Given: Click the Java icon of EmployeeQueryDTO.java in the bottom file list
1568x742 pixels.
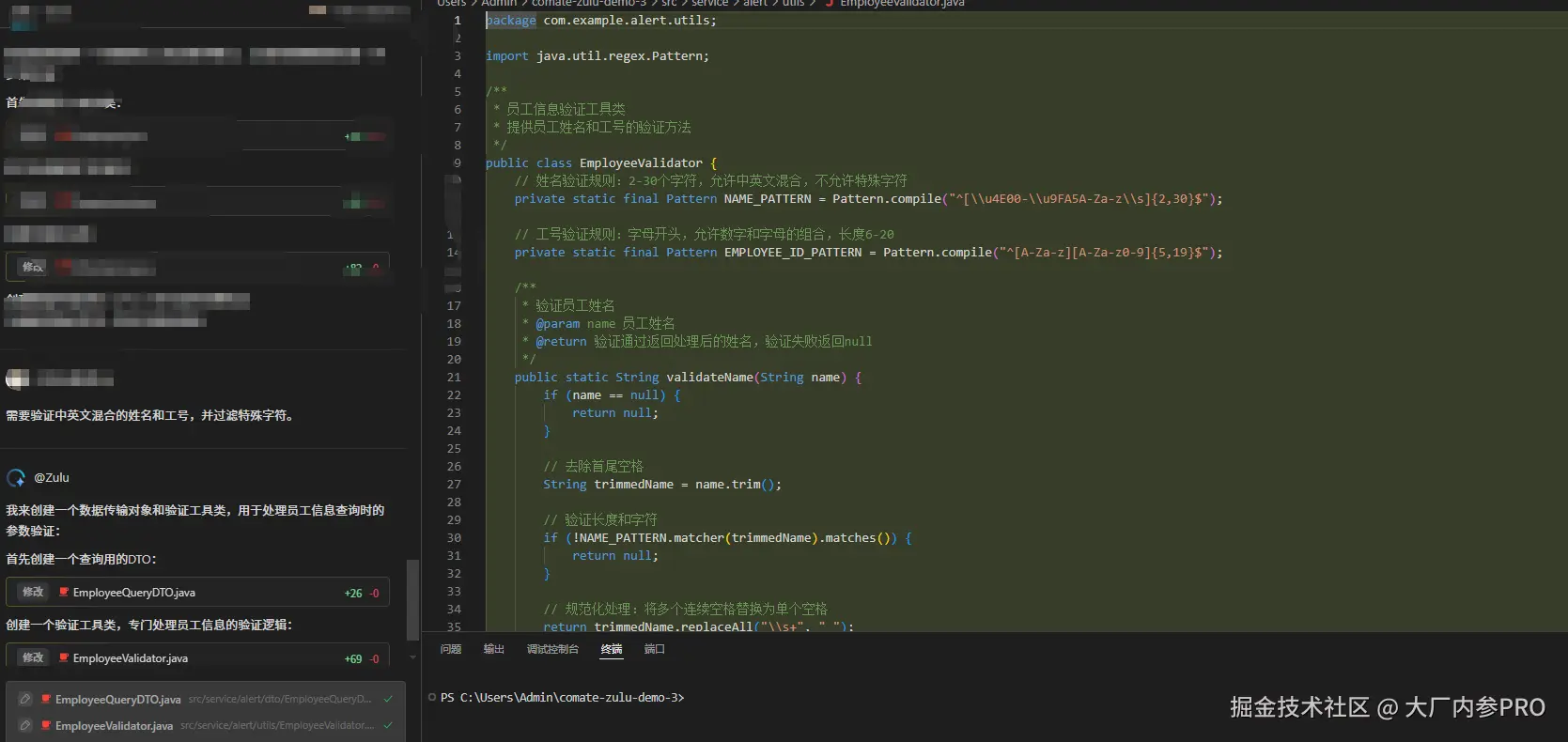Looking at the screenshot, I should 46,700.
